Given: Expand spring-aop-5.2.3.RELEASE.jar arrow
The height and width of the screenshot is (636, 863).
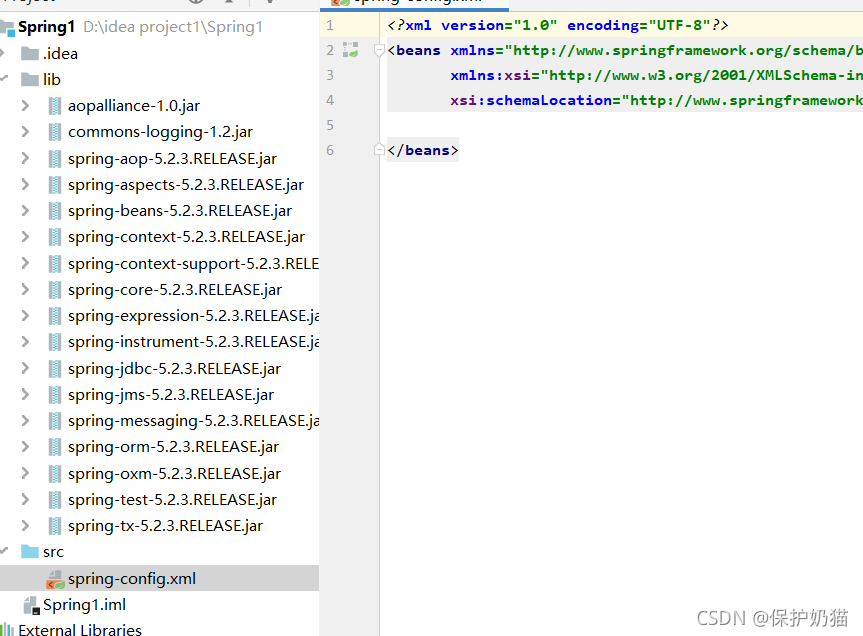Looking at the screenshot, I should [x=25, y=158].
